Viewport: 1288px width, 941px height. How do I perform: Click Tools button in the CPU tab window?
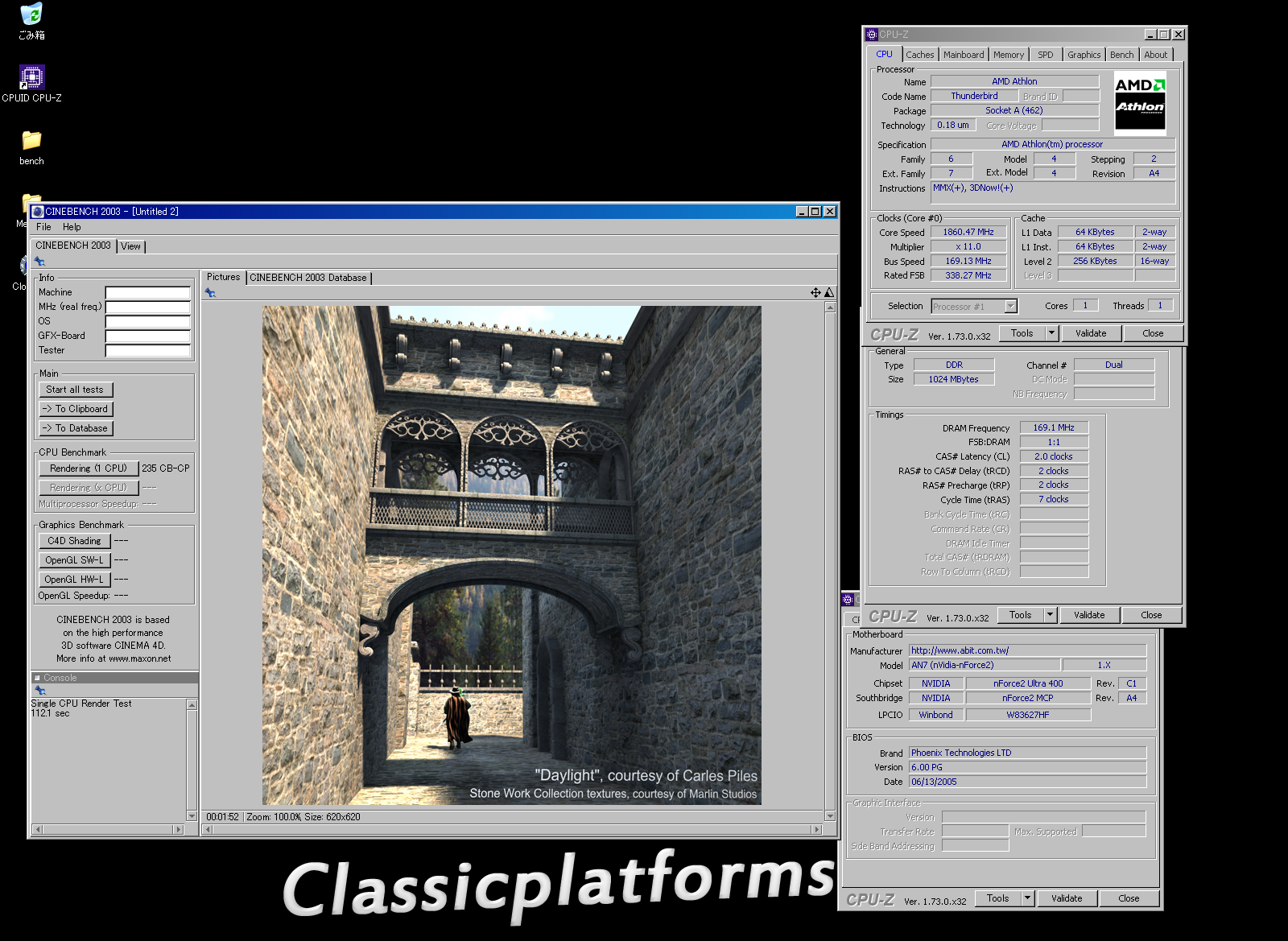point(1022,333)
